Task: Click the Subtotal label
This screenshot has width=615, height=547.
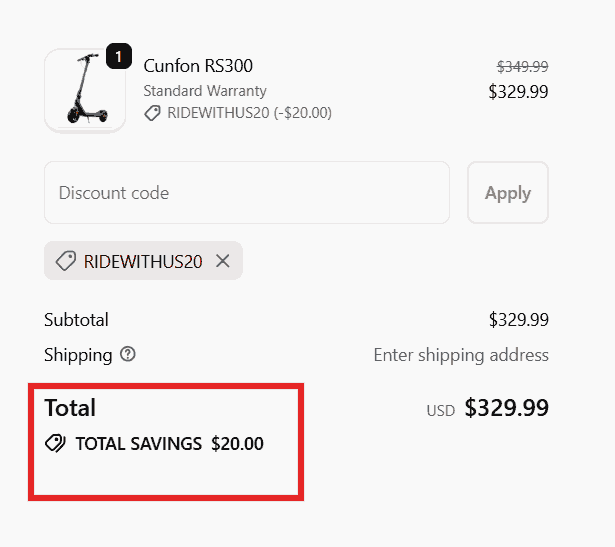Action: 76,320
